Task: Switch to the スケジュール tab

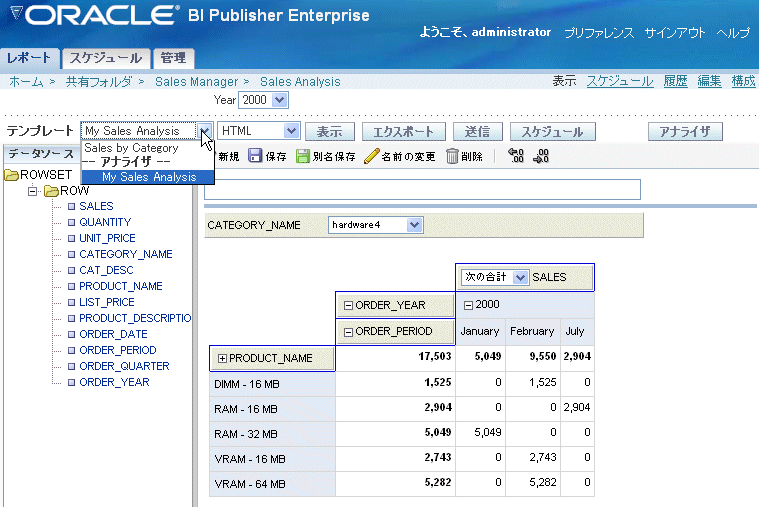Action: coord(106,59)
